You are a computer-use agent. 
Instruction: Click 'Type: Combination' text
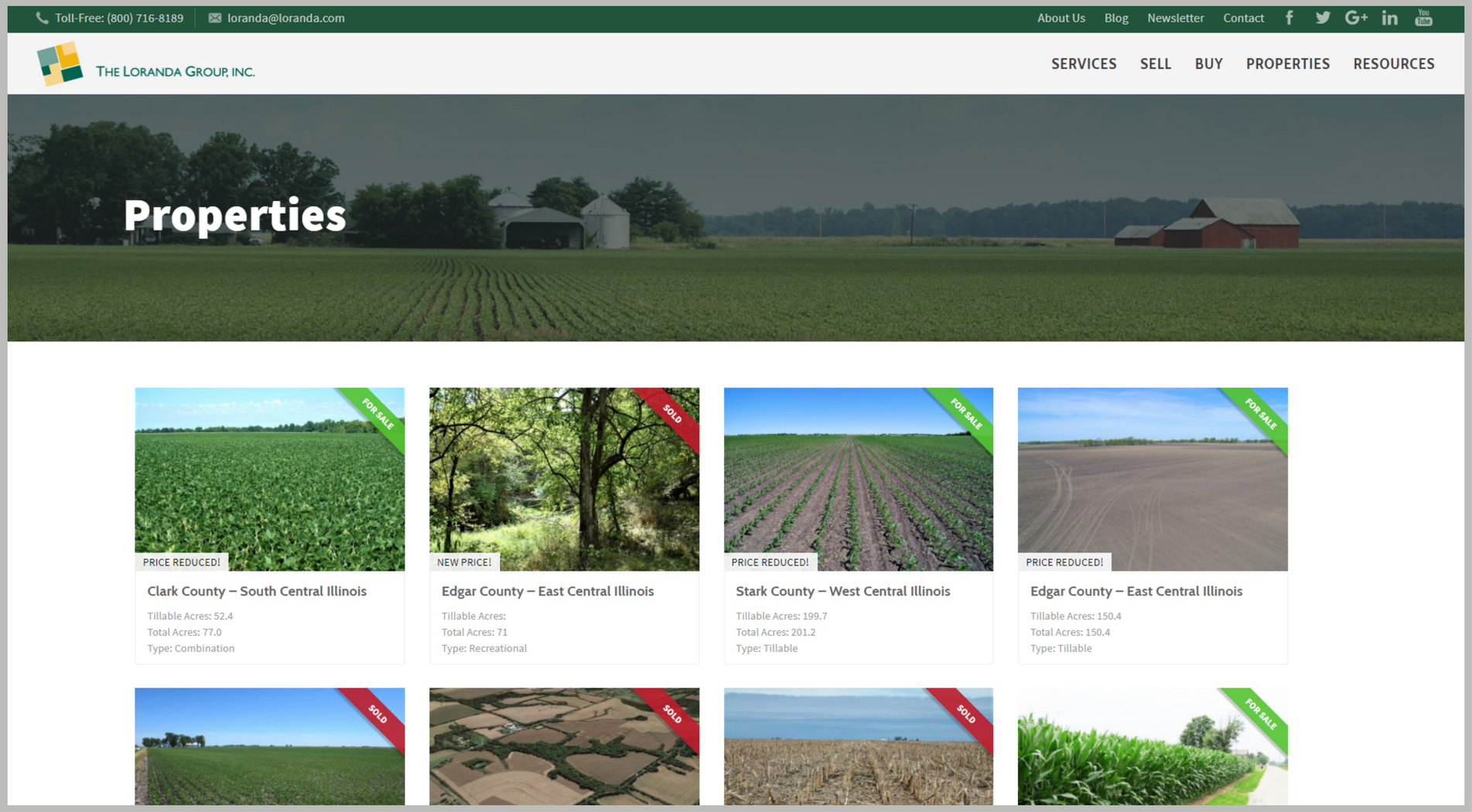191,648
